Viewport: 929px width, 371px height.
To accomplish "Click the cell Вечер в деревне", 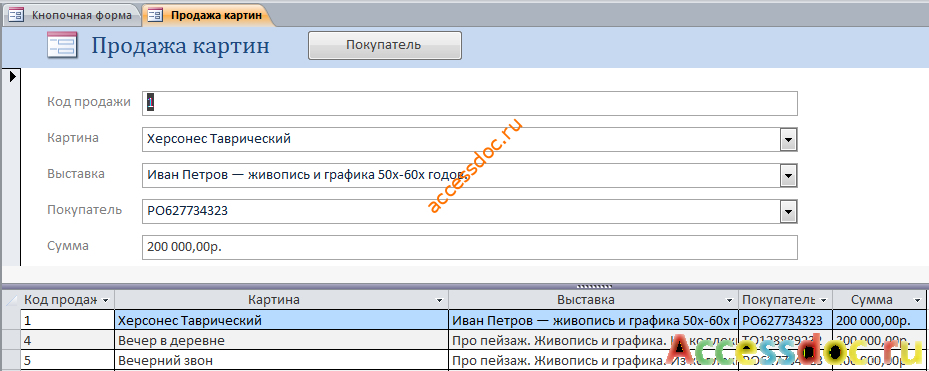I will 281,341.
